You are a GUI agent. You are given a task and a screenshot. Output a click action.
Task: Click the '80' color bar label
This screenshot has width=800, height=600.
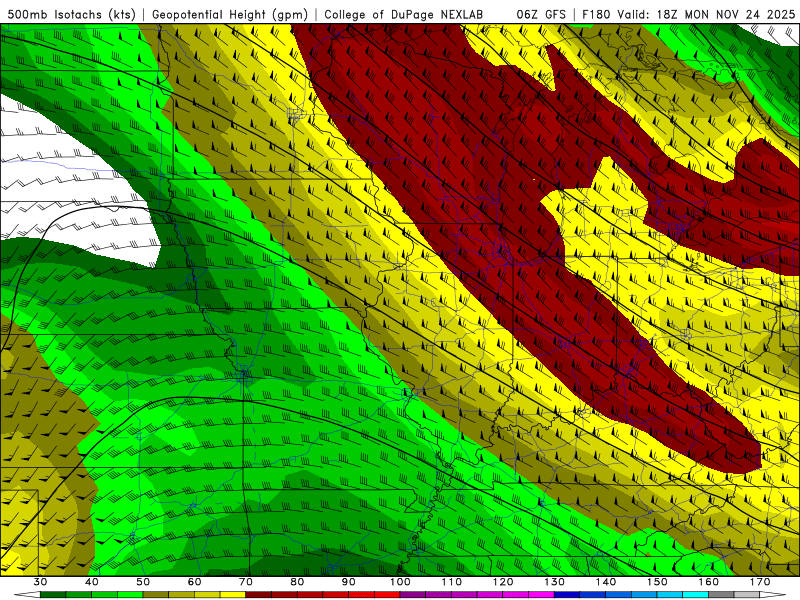click(x=297, y=582)
